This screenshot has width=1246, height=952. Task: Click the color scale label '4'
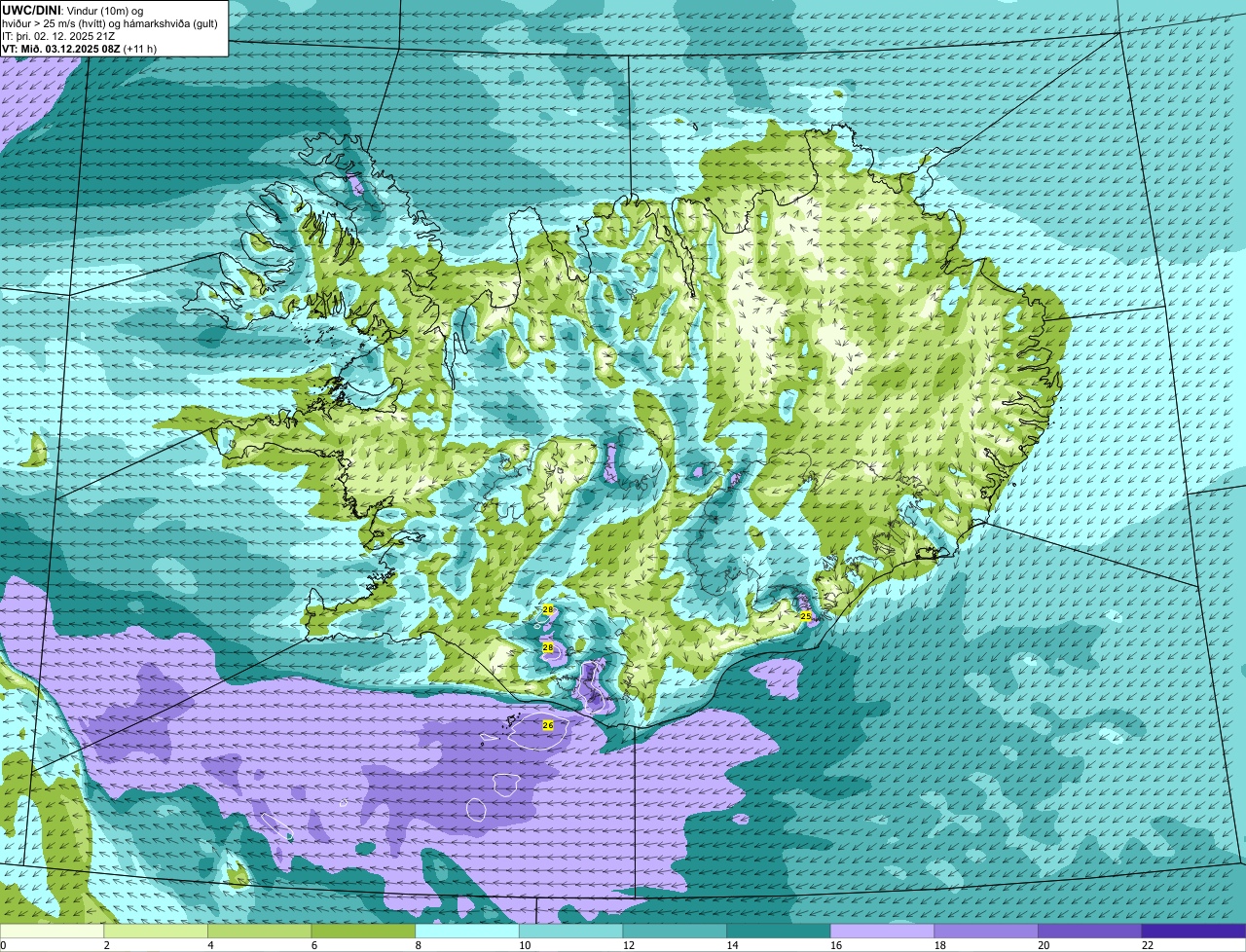point(210,945)
